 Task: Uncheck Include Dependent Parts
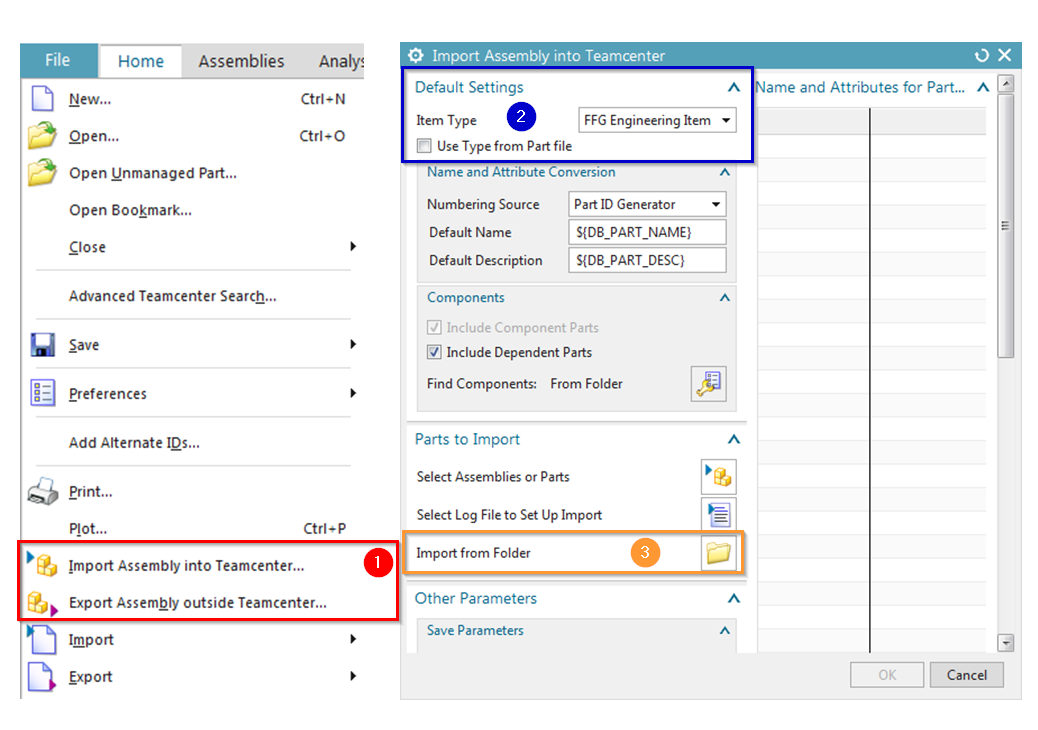(434, 352)
